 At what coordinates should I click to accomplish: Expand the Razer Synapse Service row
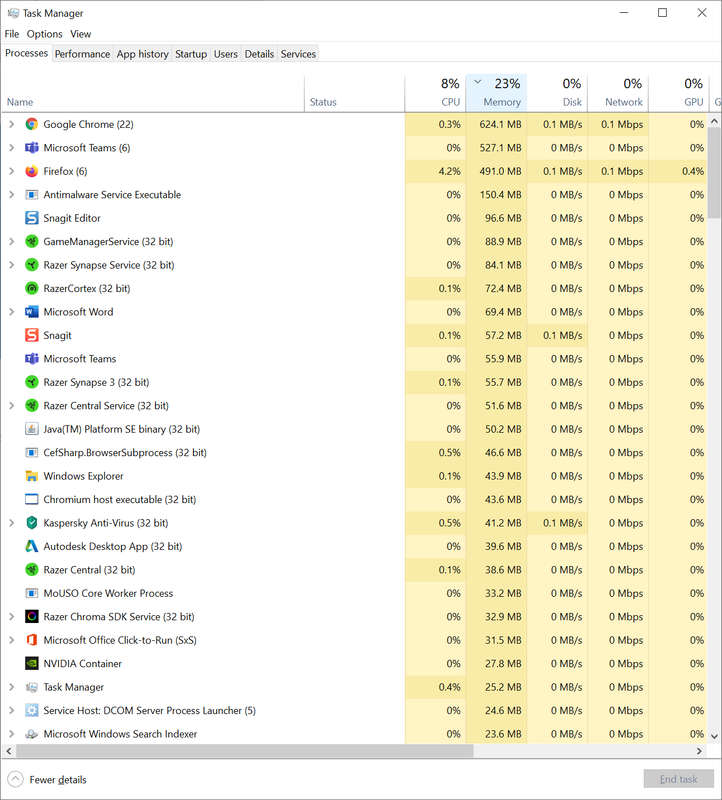[12, 265]
